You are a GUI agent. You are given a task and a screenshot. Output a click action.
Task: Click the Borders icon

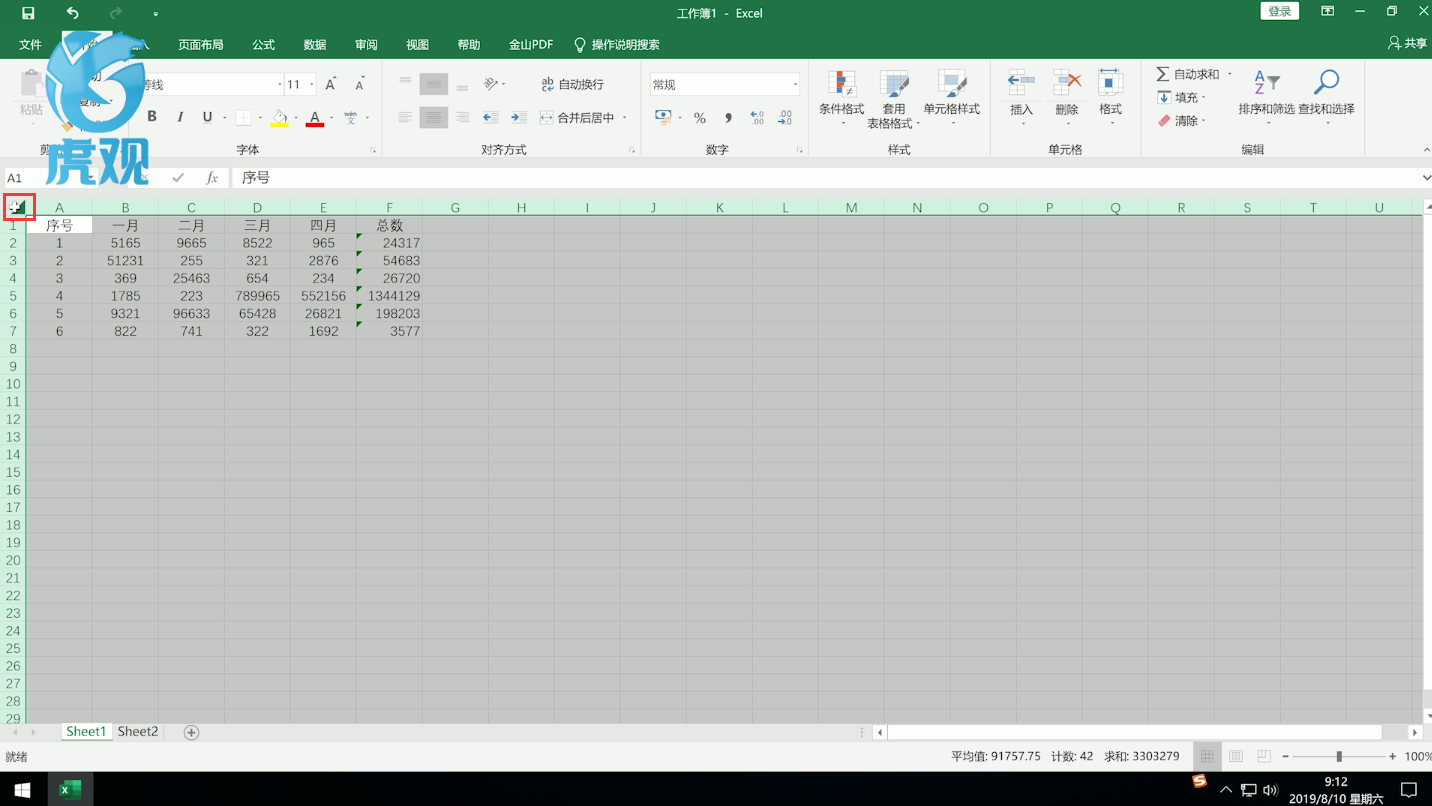[243, 118]
